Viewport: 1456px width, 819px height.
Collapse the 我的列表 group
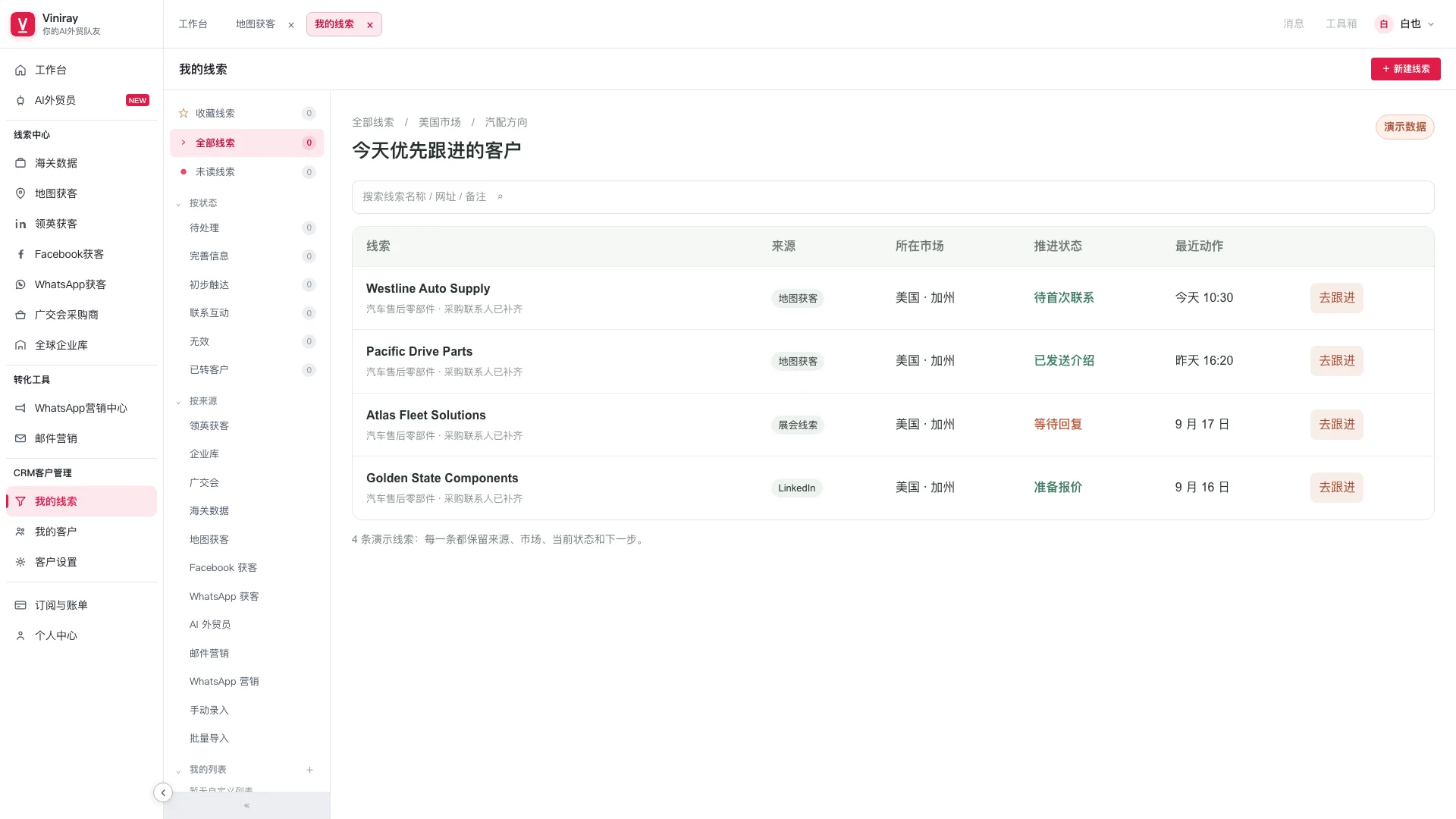(179, 770)
